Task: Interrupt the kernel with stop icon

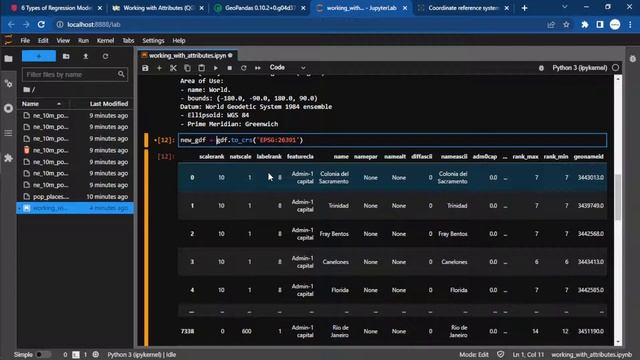Action: point(229,68)
